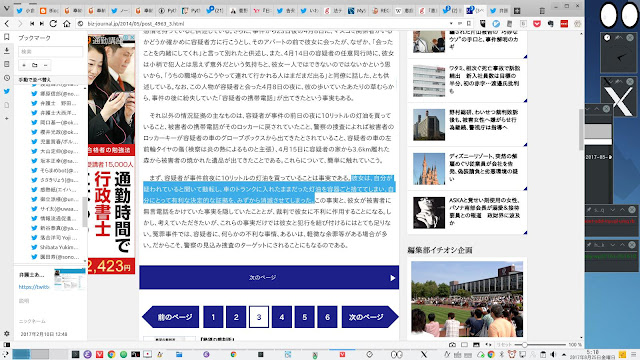
Task: Go to the home page
Action: pos(67,24)
